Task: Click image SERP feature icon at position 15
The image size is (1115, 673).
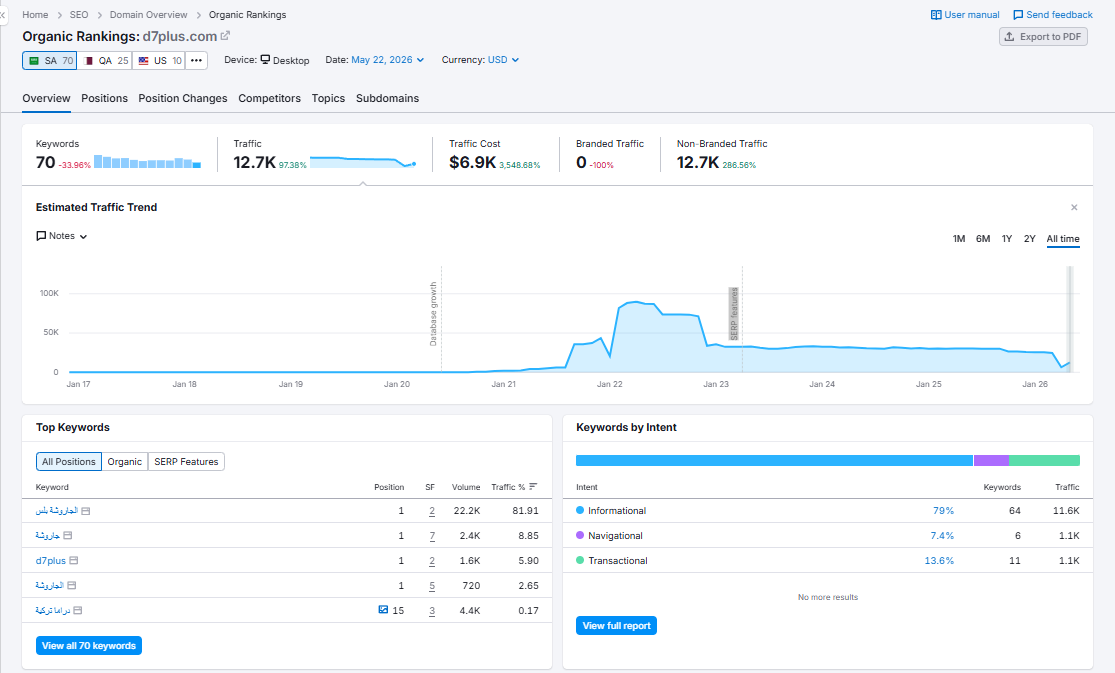Action: pos(383,610)
